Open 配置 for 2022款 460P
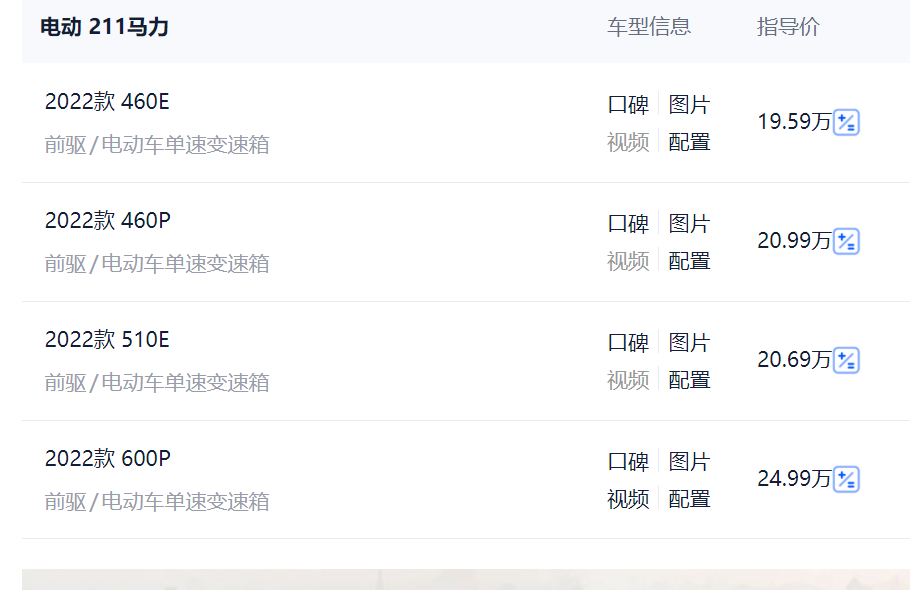 tap(689, 261)
